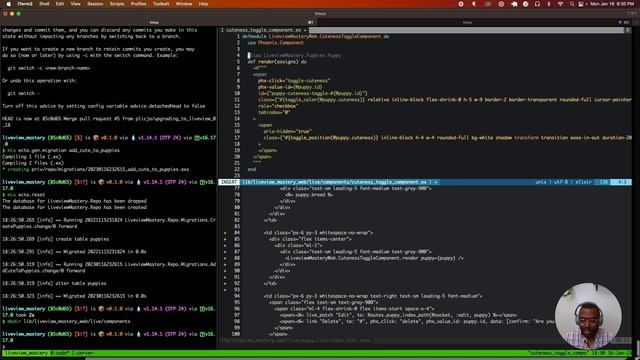This screenshot has width=640, height=360.
Task: Open the Scripts menu
Action: tap(117, 4)
